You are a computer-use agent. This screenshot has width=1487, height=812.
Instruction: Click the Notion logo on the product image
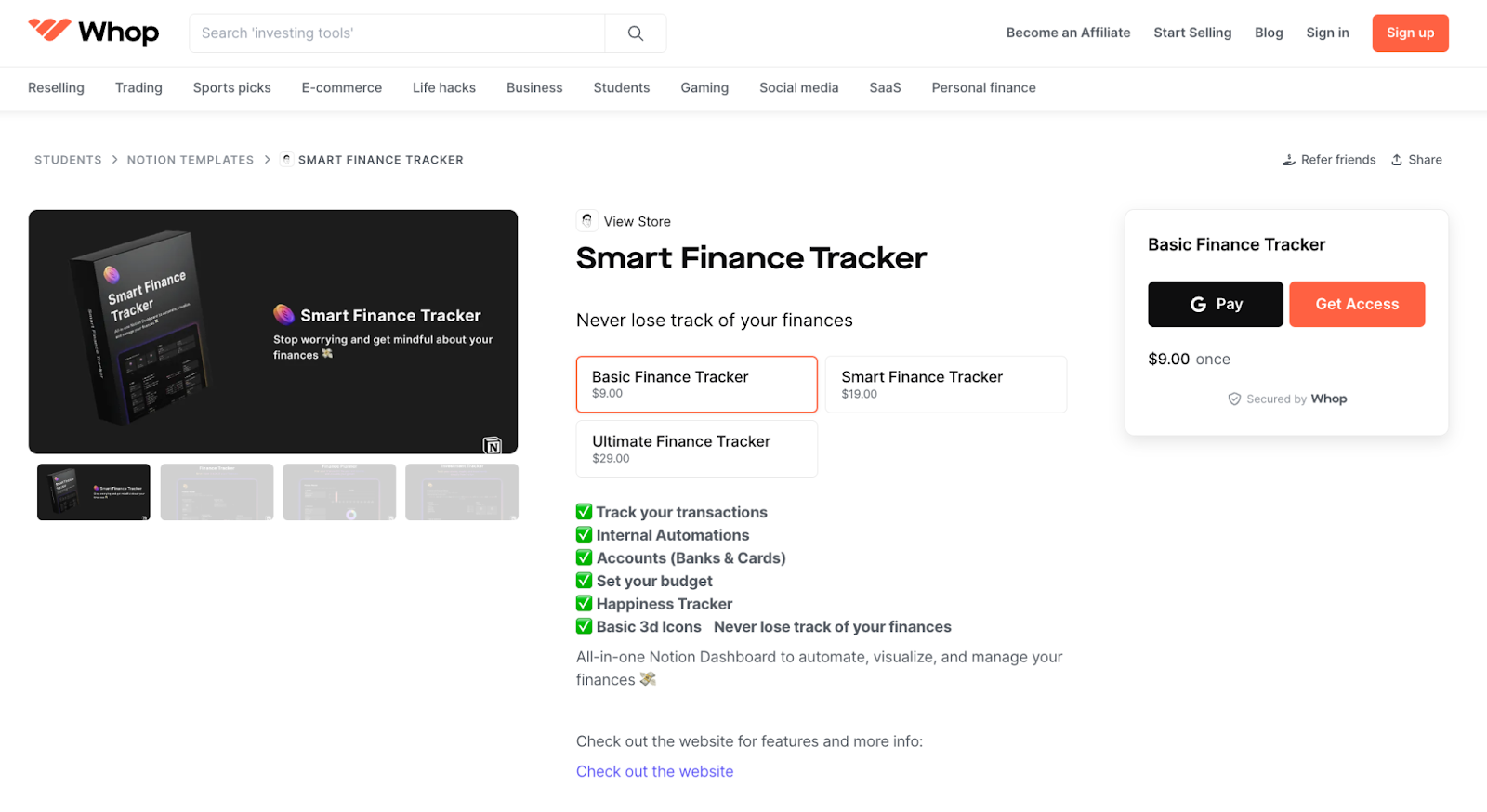tap(493, 445)
